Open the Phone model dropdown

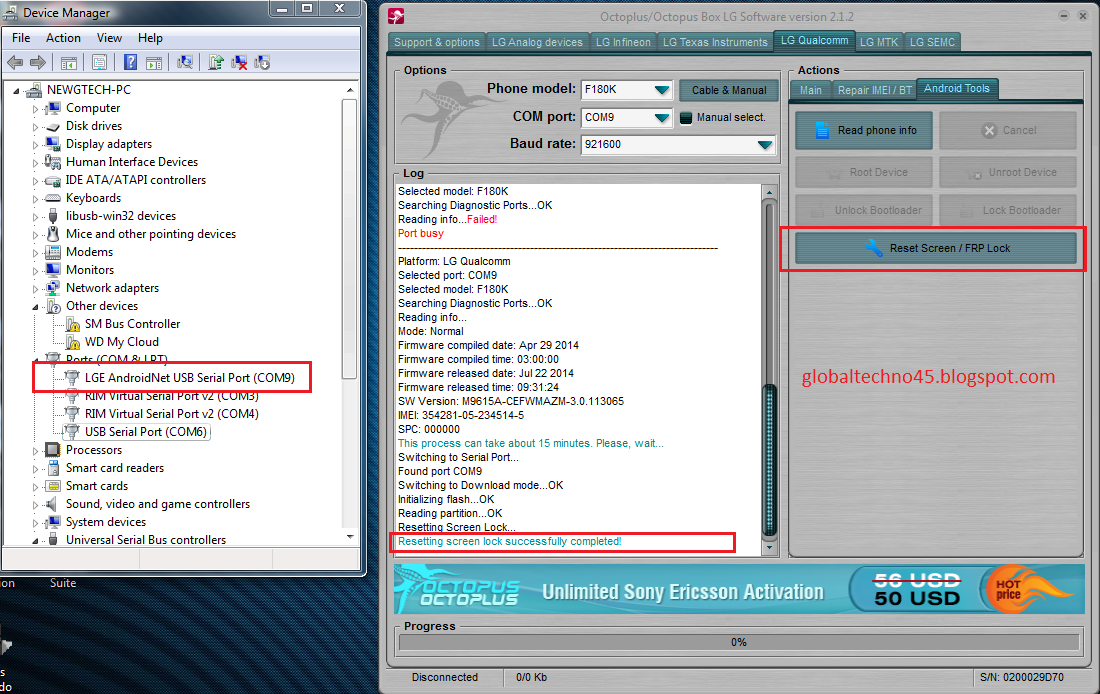tap(661, 90)
